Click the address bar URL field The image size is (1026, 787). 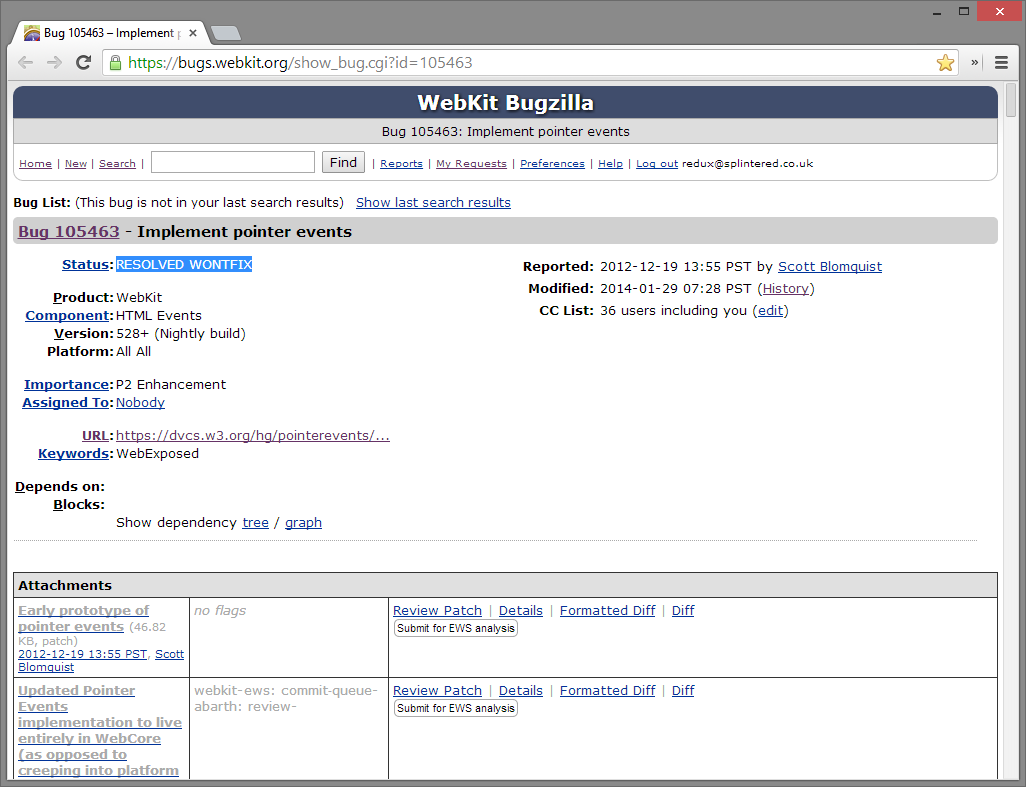point(530,63)
